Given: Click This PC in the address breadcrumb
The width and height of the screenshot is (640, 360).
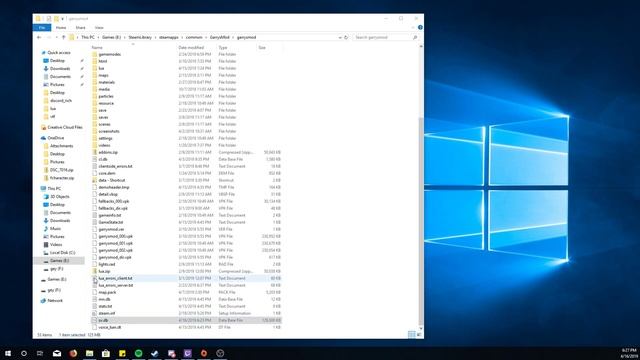Looking at the screenshot, I should tap(88, 37).
